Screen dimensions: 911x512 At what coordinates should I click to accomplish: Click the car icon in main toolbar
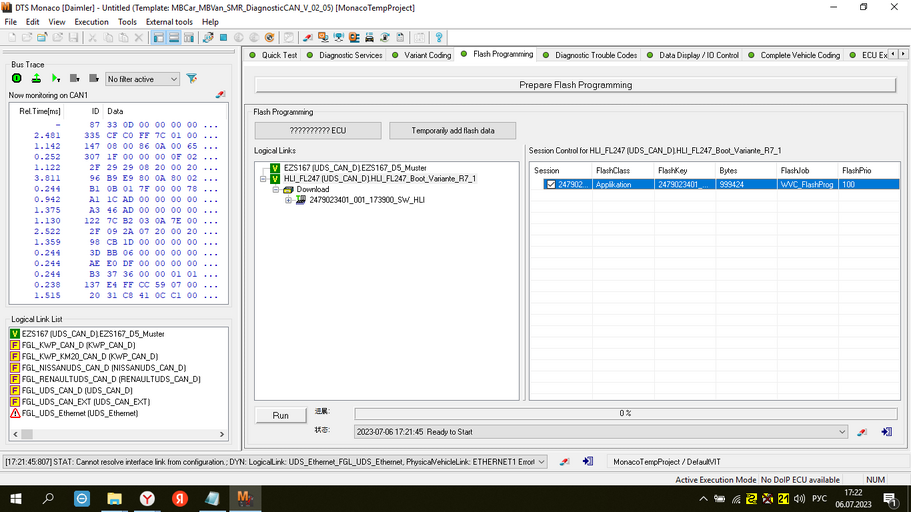[x=369, y=38]
